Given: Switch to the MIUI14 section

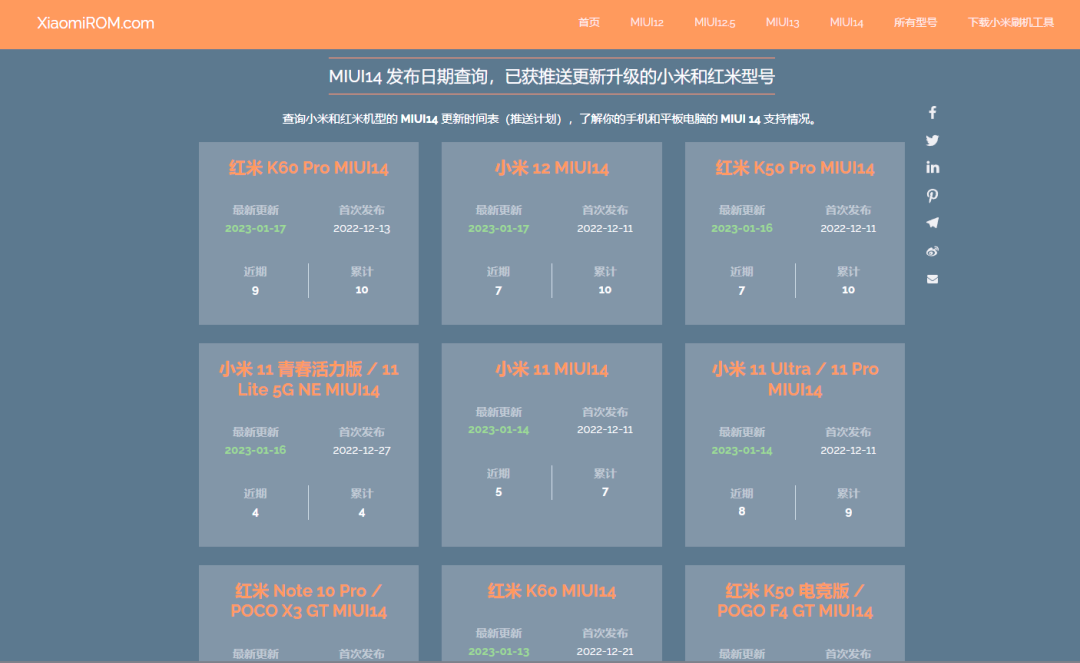Looking at the screenshot, I should (x=846, y=20).
